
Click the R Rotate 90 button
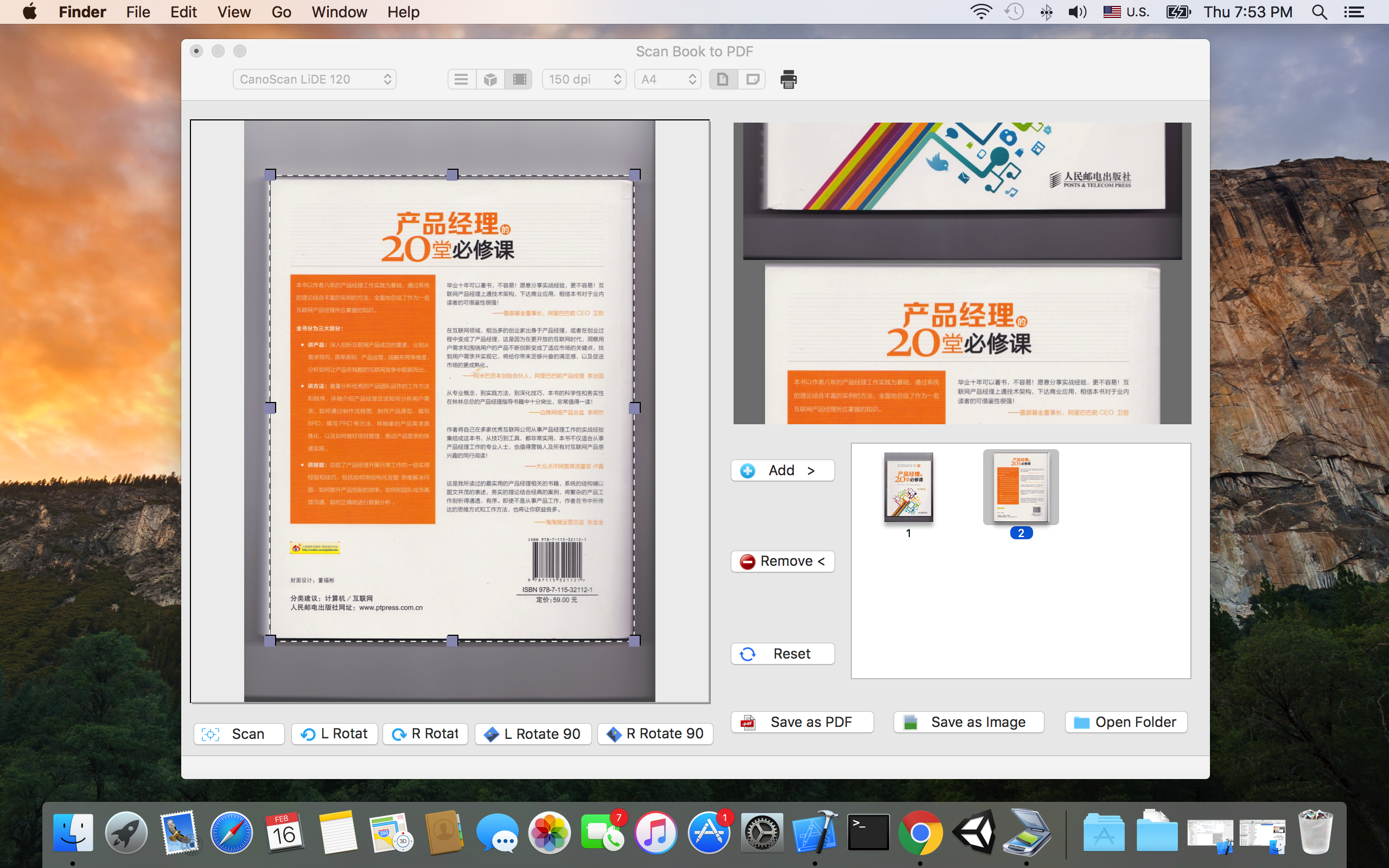(x=655, y=733)
